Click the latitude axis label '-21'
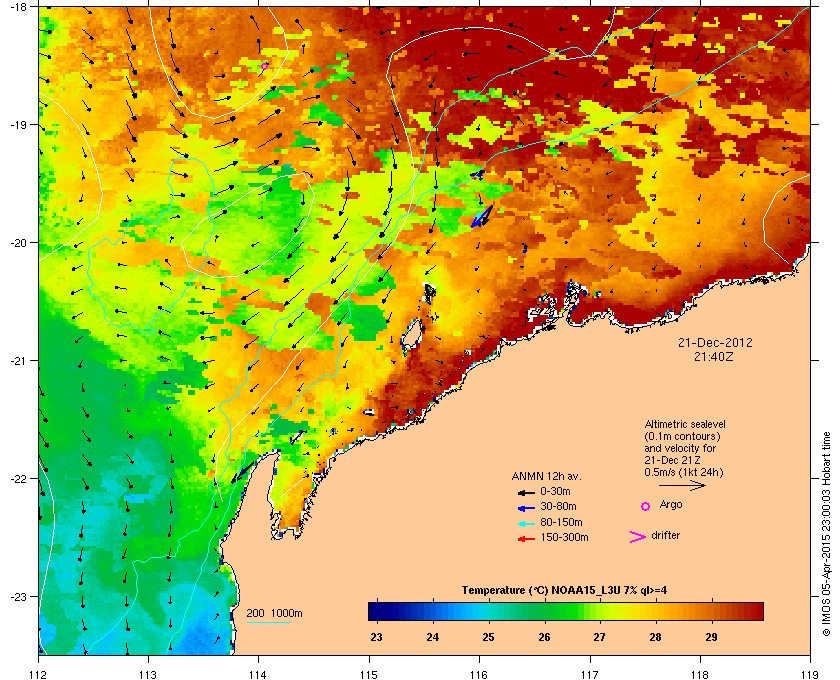840x680 pixels. (x=18, y=361)
